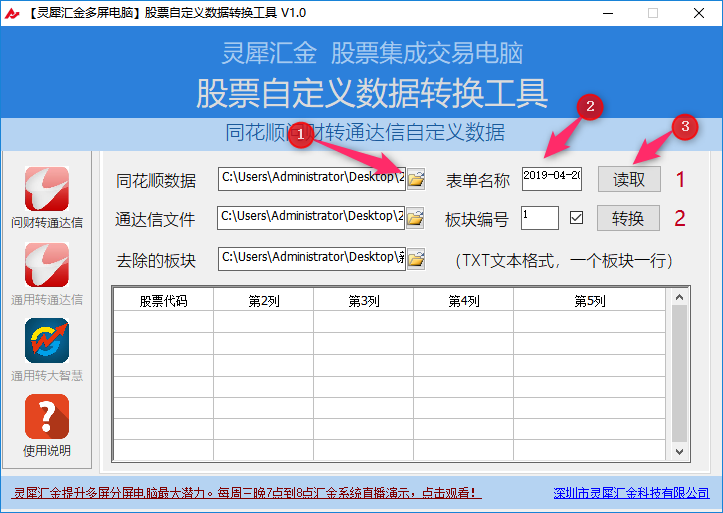Browse folder for 同花顺数据 file
The width and height of the screenshot is (723, 513).
pos(416,179)
